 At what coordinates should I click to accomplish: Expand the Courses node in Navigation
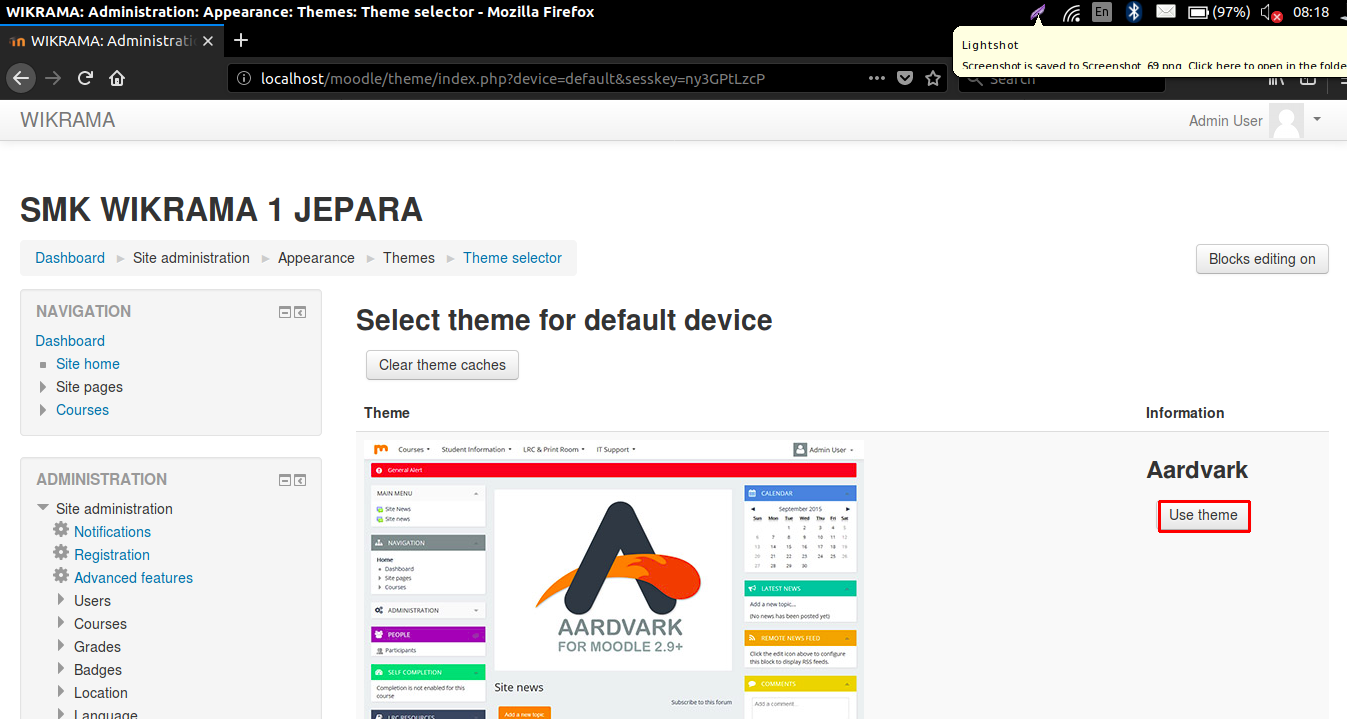(x=43, y=410)
